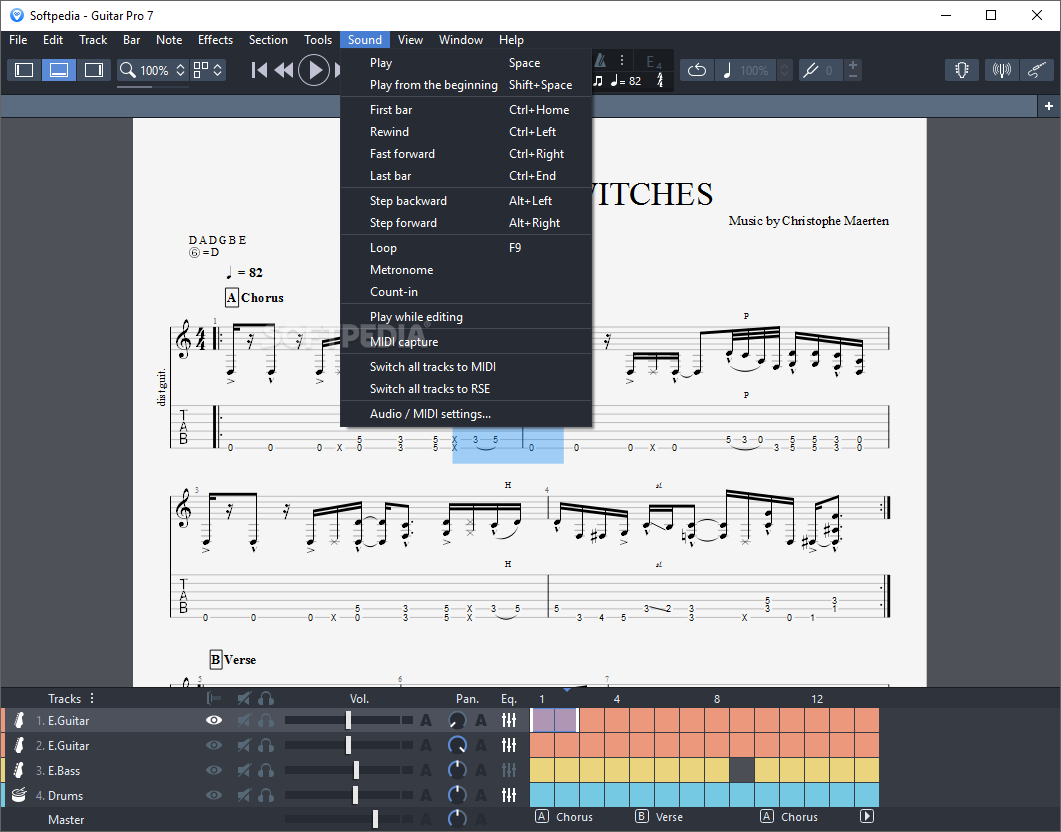Click the 3. E.Bass instrument icon
This screenshot has height=832, width=1061.
(x=20, y=770)
